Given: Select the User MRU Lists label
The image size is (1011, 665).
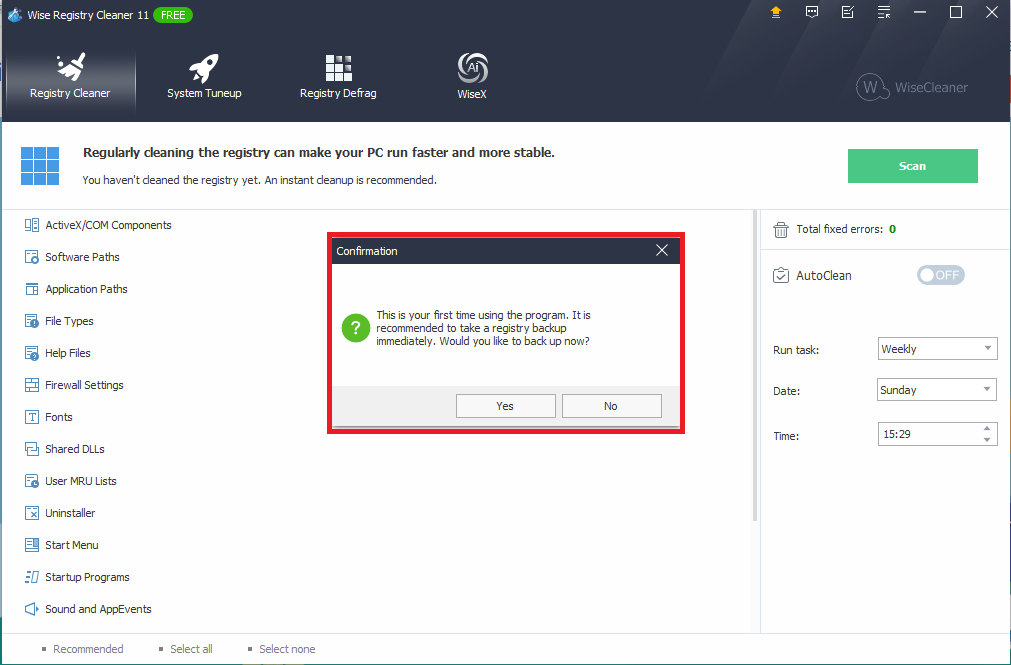Looking at the screenshot, I should (81, 481).
